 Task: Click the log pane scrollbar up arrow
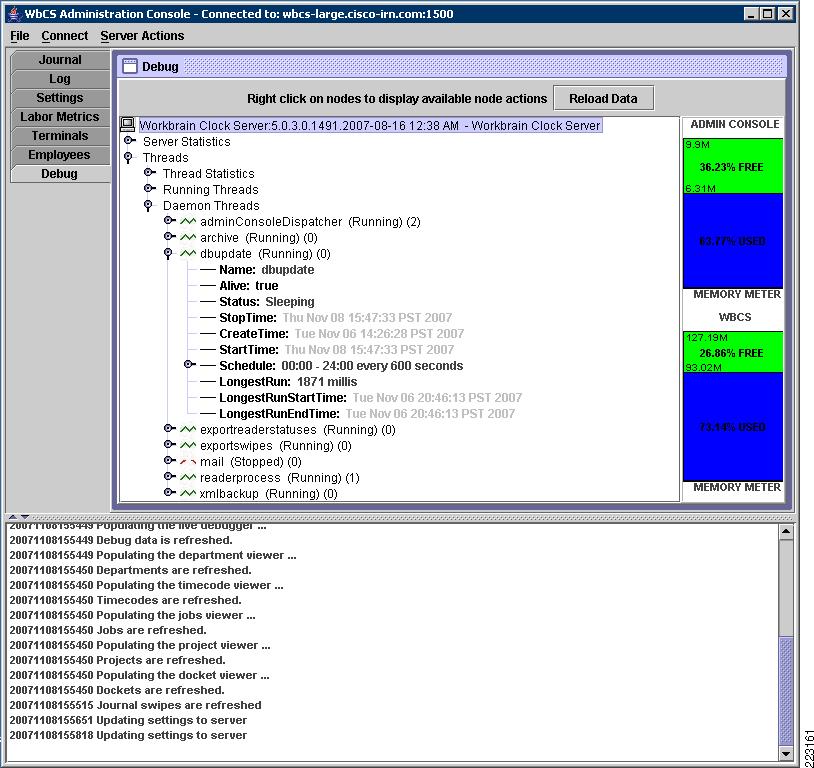[x=786, y=531]
